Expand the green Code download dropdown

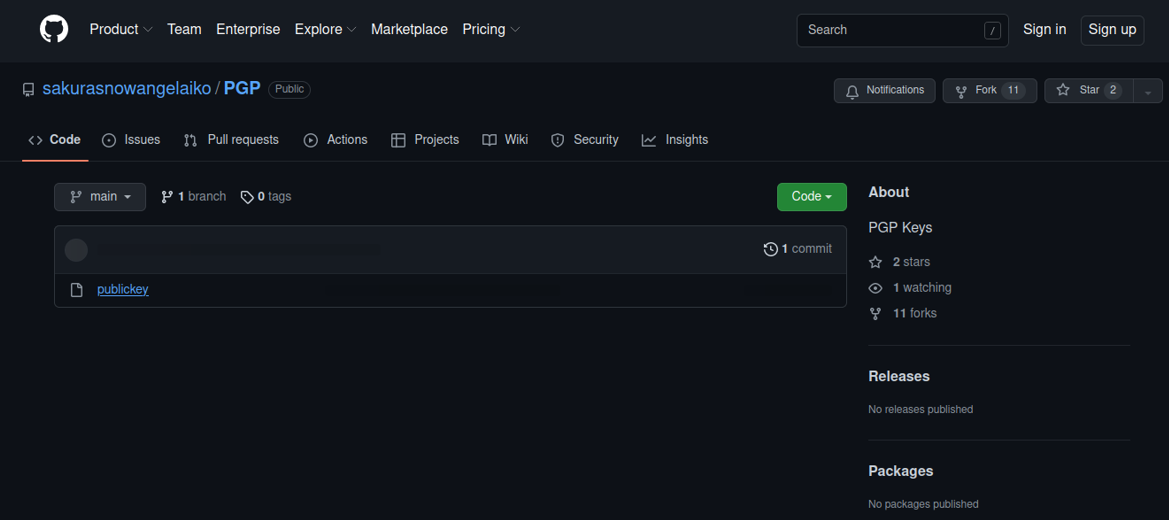tap(812, 197)
